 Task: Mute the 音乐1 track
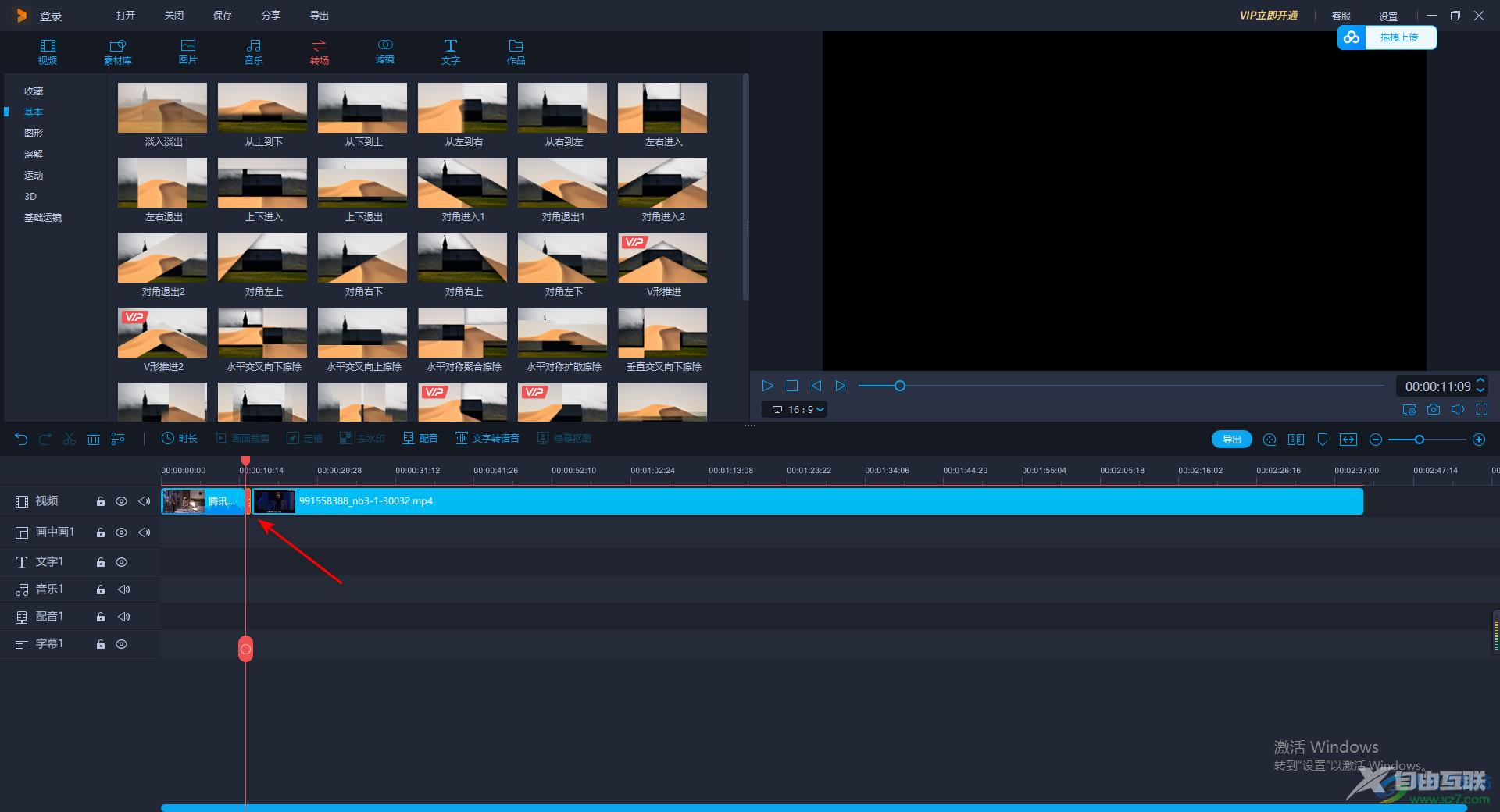pyautogui.click(x=123, y=589)
